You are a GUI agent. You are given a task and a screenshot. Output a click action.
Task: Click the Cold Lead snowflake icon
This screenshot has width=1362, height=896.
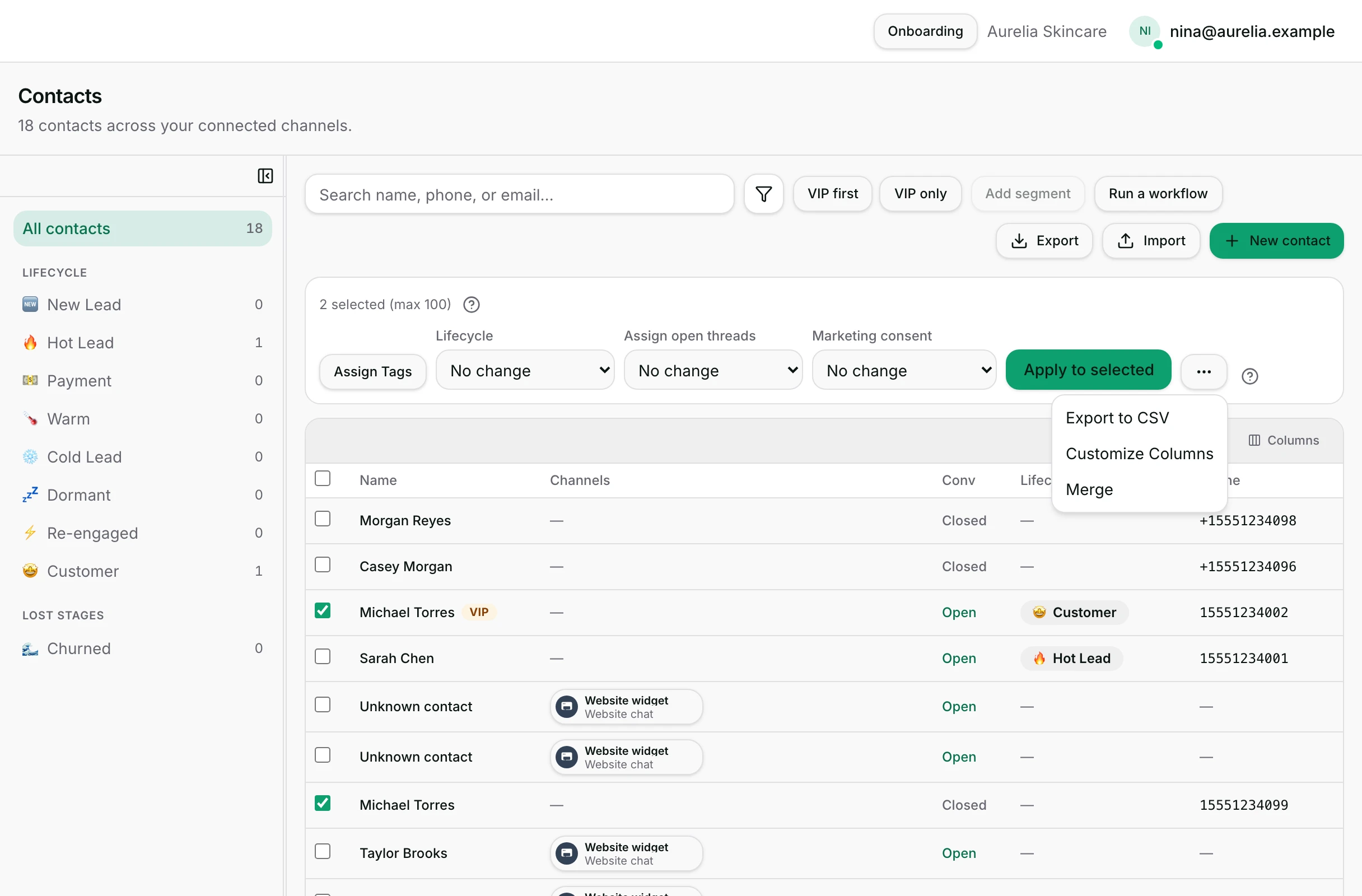[x=30, y=456]
